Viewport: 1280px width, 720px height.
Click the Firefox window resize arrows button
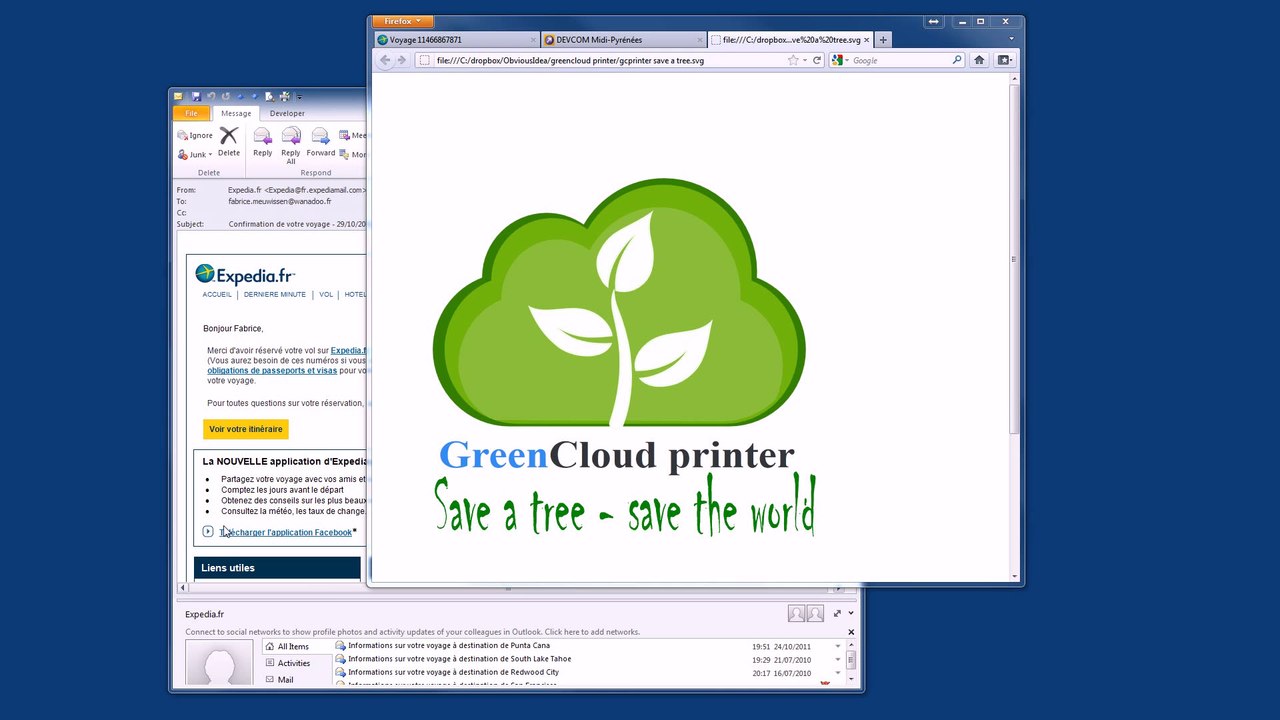pos(933,21)
